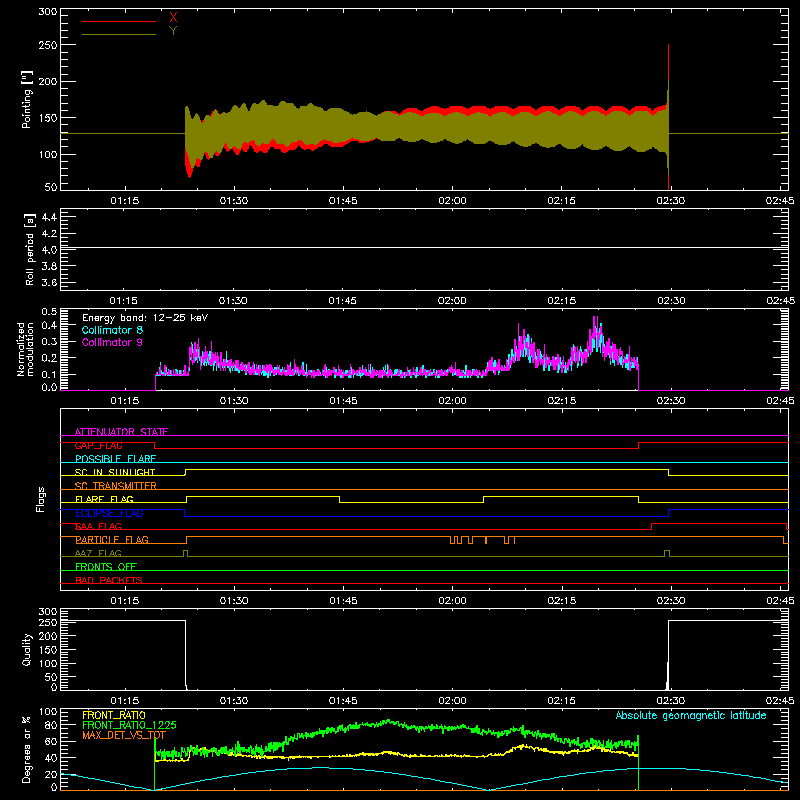Click the PARTICLE_FLAG label
Image resolution: width=800 pixels, height=800 pixels.
112,540
